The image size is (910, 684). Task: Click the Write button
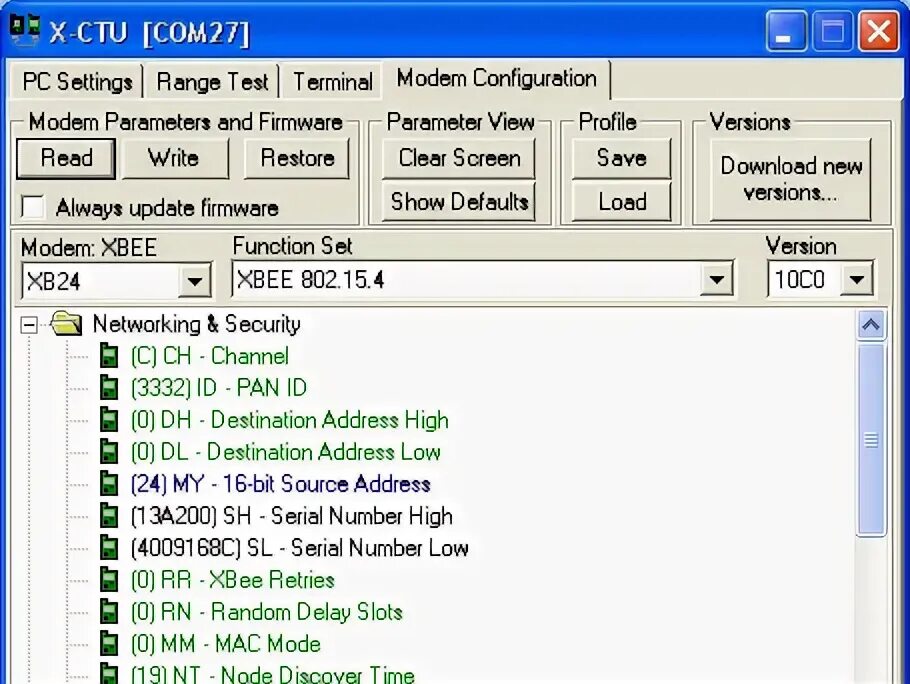pyautogui.click(x=174, y=158)
